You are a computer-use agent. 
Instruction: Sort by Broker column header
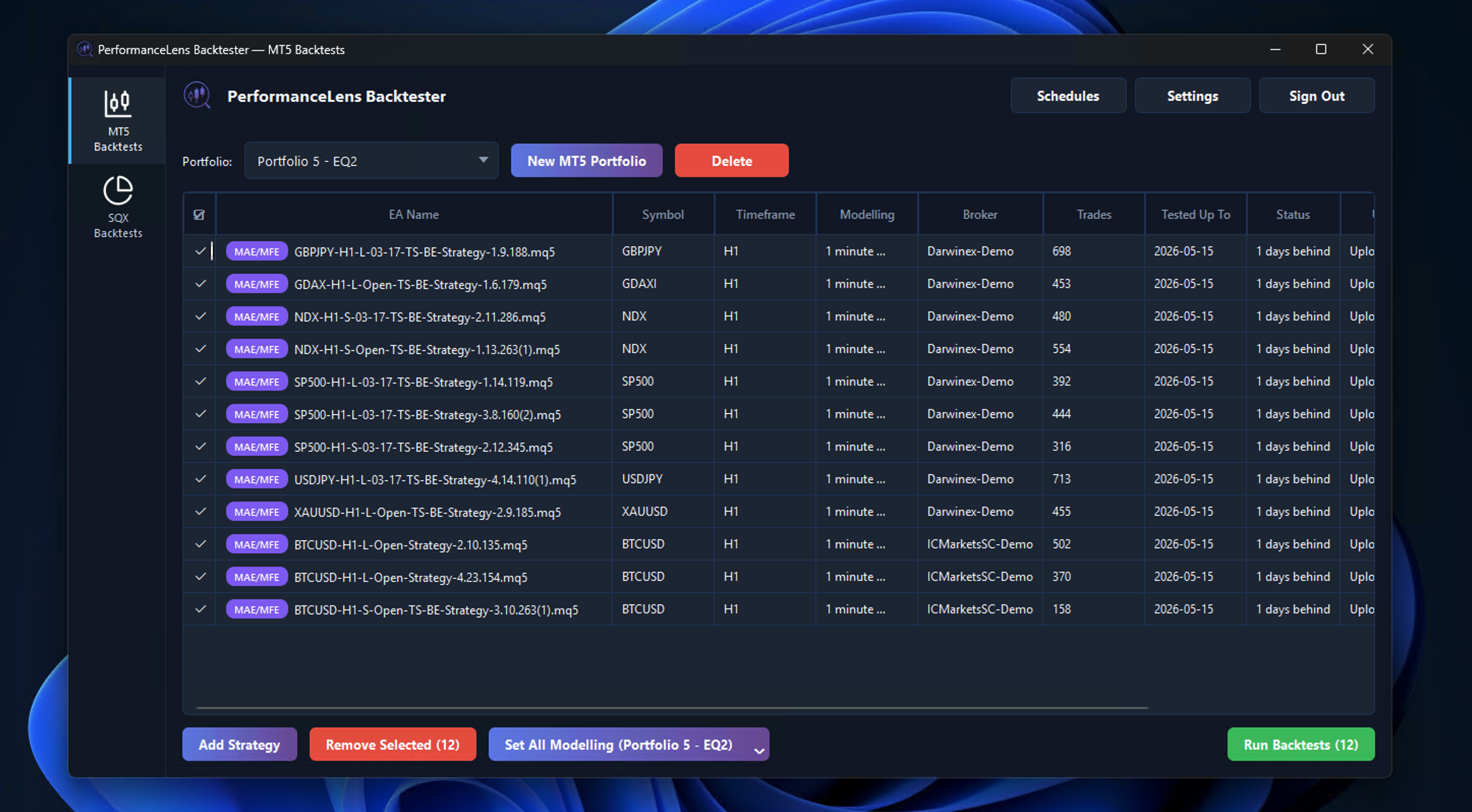click(x=980, y=215)
